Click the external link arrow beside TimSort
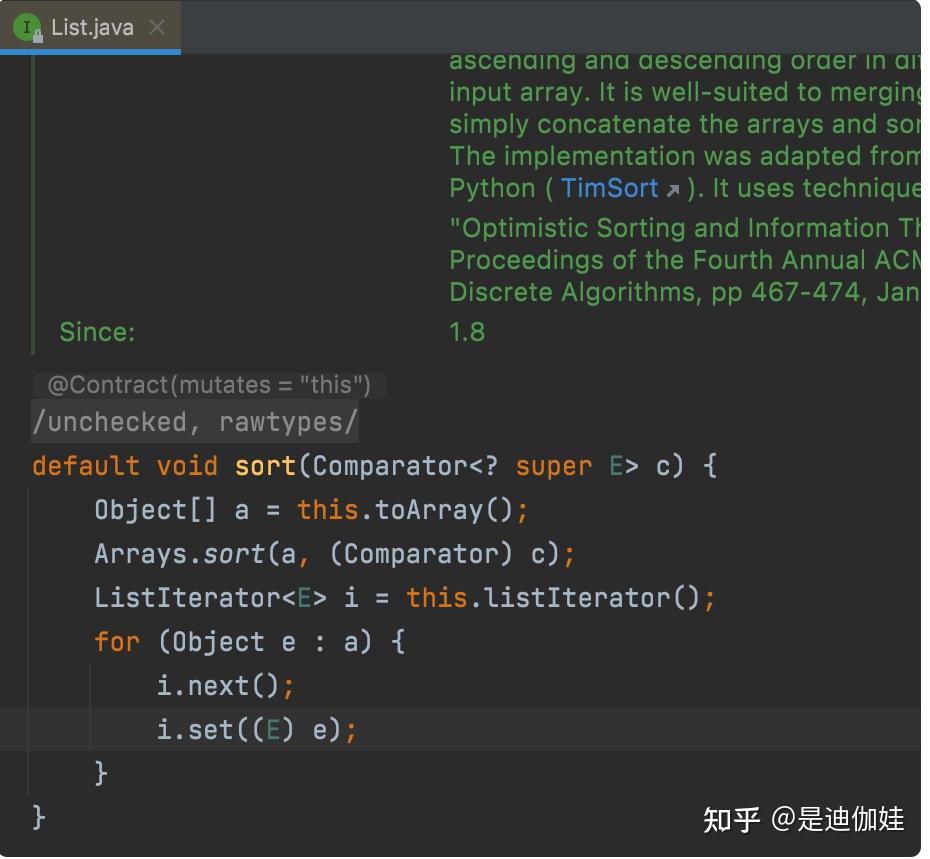Screen dimensions: 930x859 tap(673, 190)
